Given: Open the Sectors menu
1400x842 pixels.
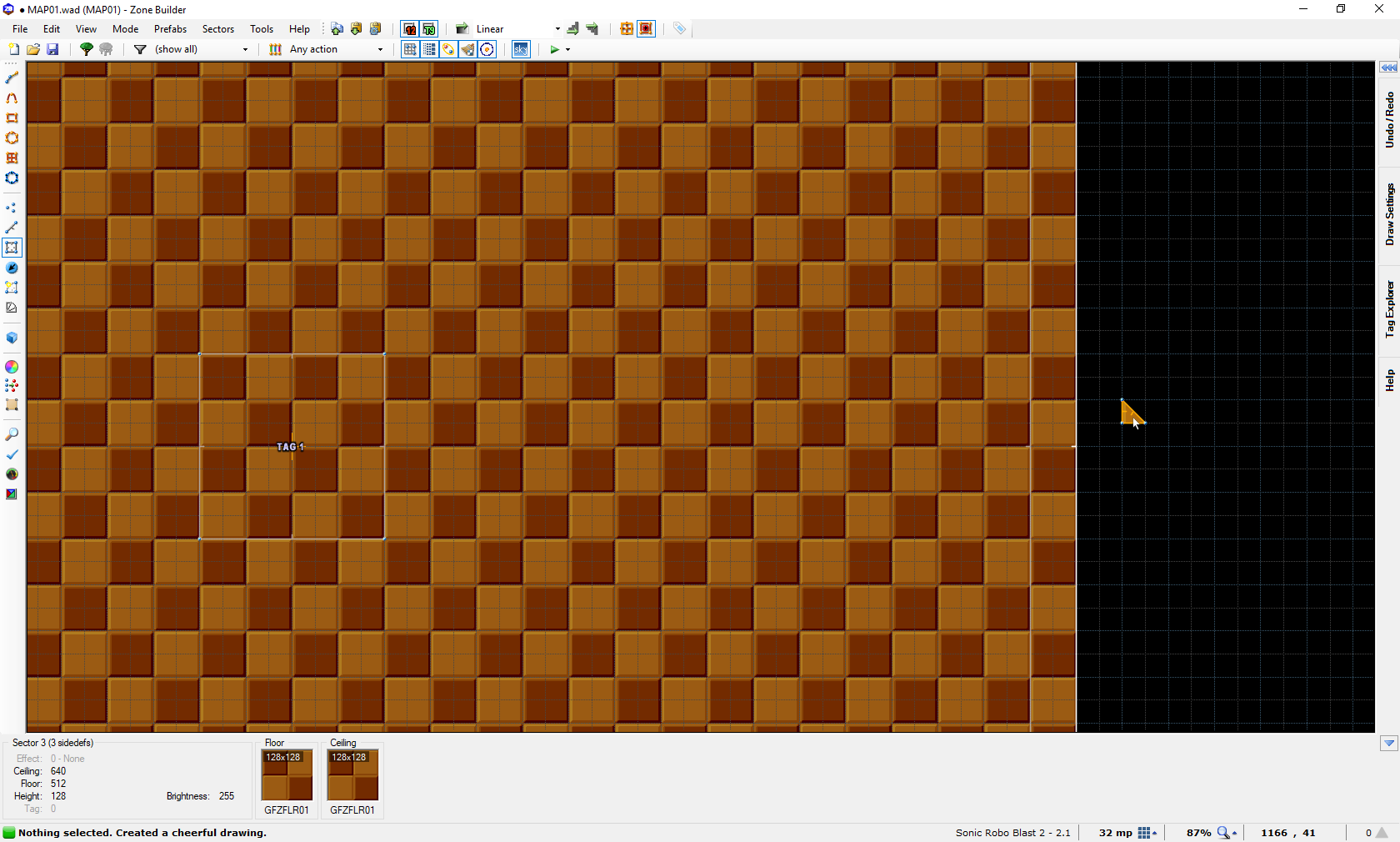Looking at the screenshot, I should pos(218,28).
